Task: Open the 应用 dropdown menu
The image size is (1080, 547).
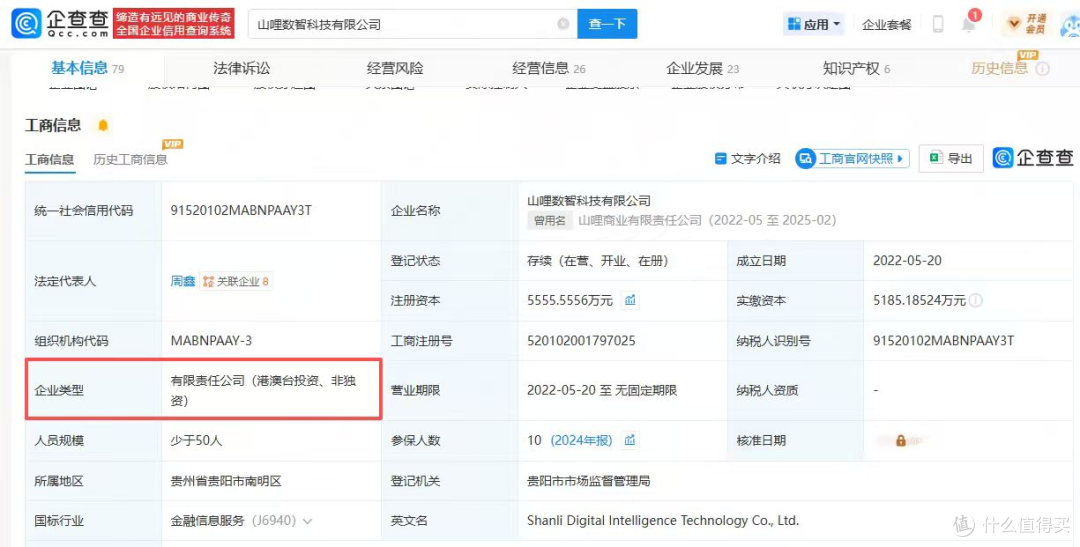Action: coord(815,24)
